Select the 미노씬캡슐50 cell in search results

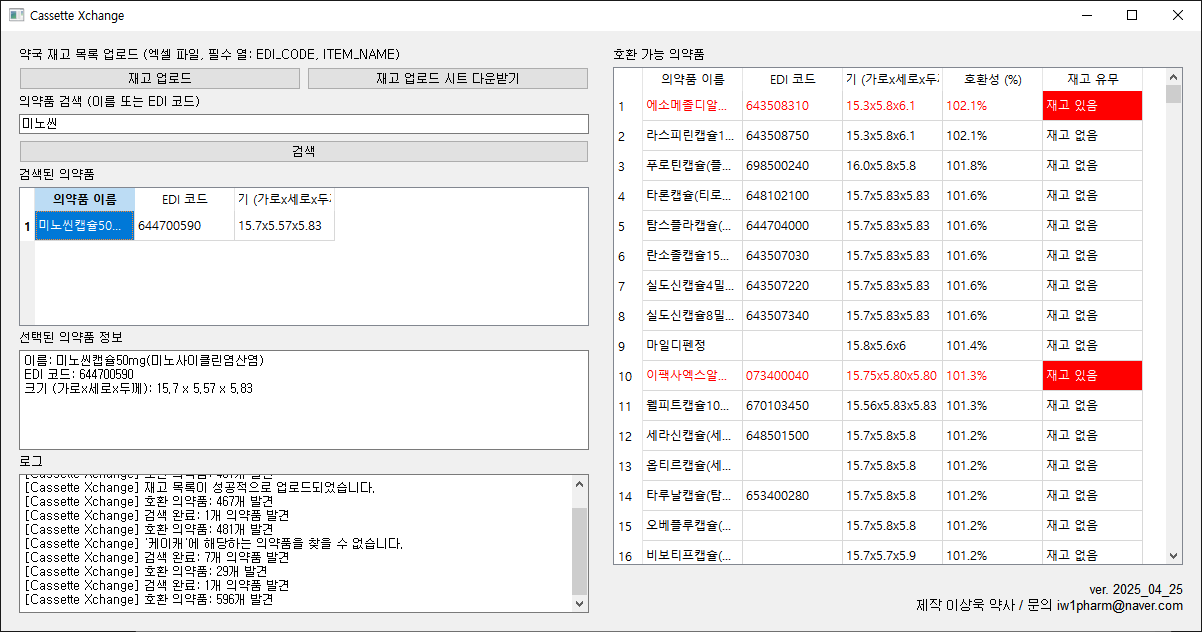(84, 226)
